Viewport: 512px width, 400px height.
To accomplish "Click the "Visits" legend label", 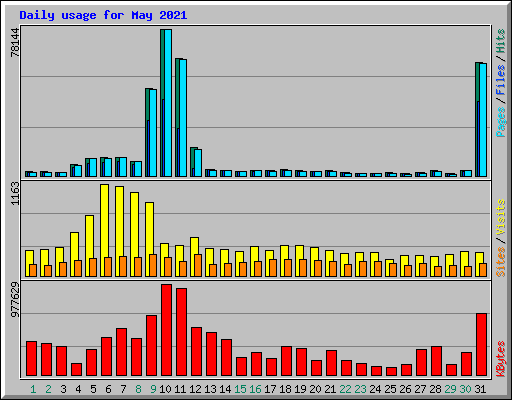I will click(500, 217).
